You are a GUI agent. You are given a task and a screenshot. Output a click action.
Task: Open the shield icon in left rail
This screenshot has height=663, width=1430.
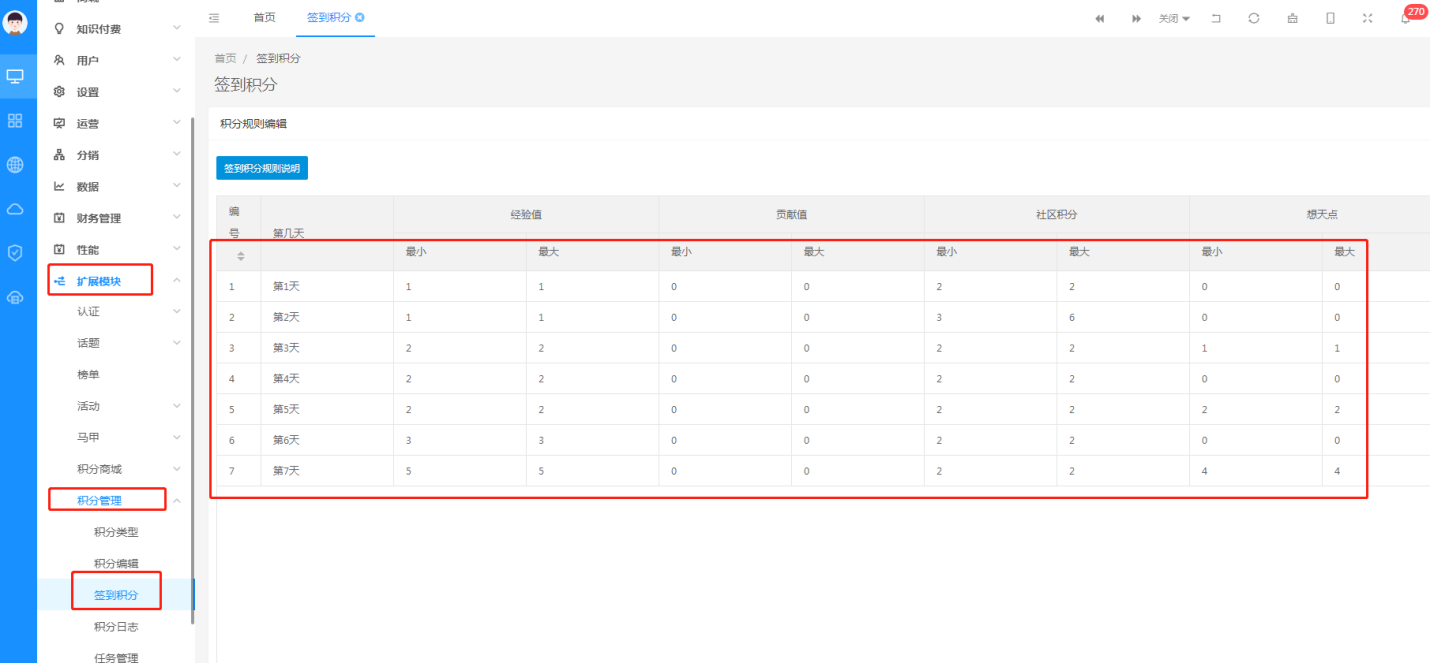coord(15,253)
